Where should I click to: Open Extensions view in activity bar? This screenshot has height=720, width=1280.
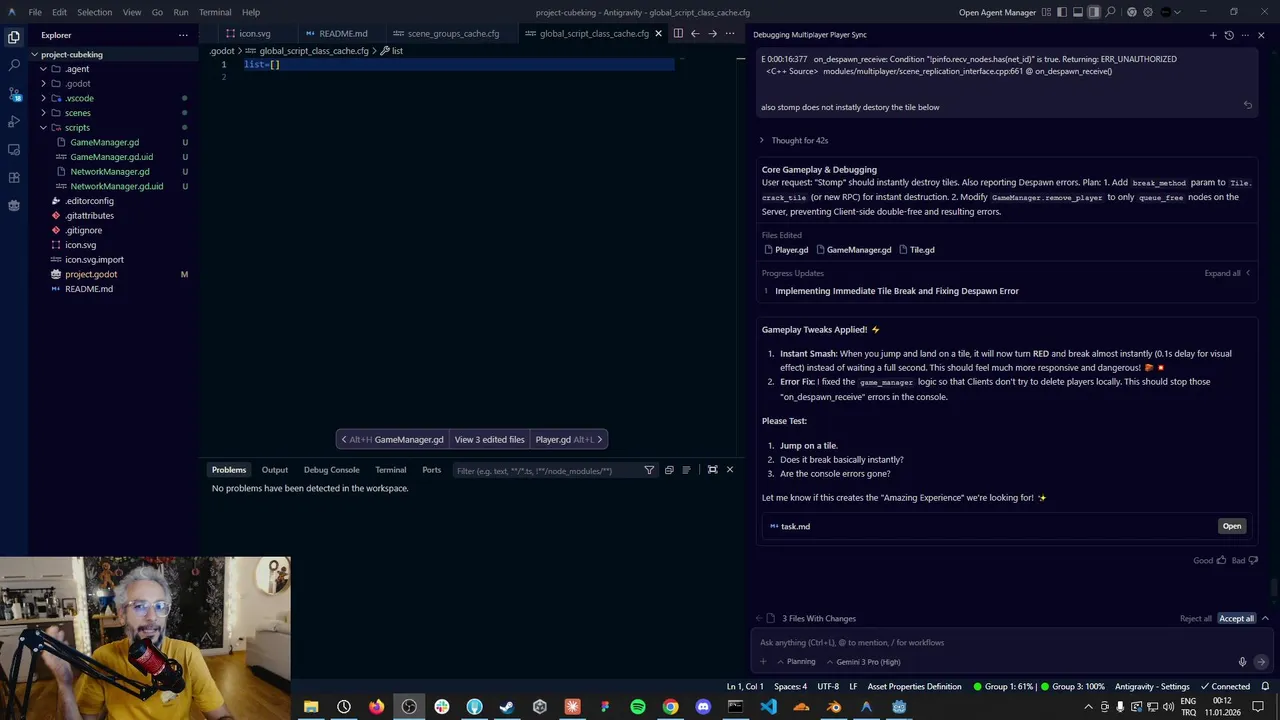pos(14,177)
